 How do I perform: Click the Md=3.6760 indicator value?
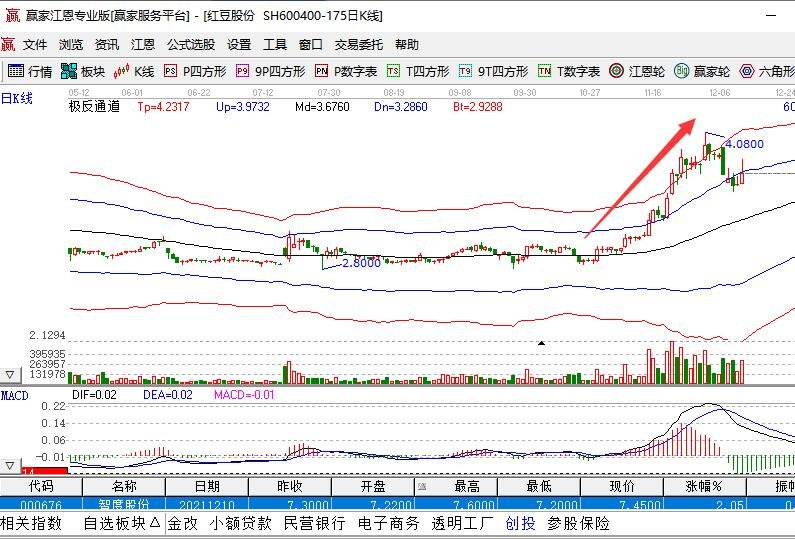click(x=322, y=106)
